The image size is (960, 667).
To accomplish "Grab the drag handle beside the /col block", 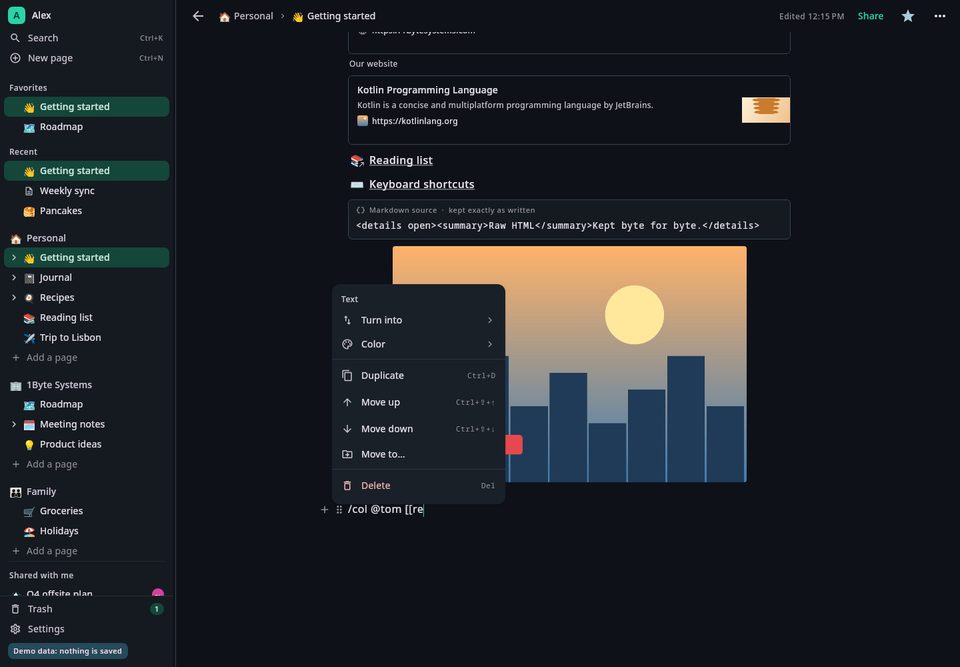I will point(339,510).
